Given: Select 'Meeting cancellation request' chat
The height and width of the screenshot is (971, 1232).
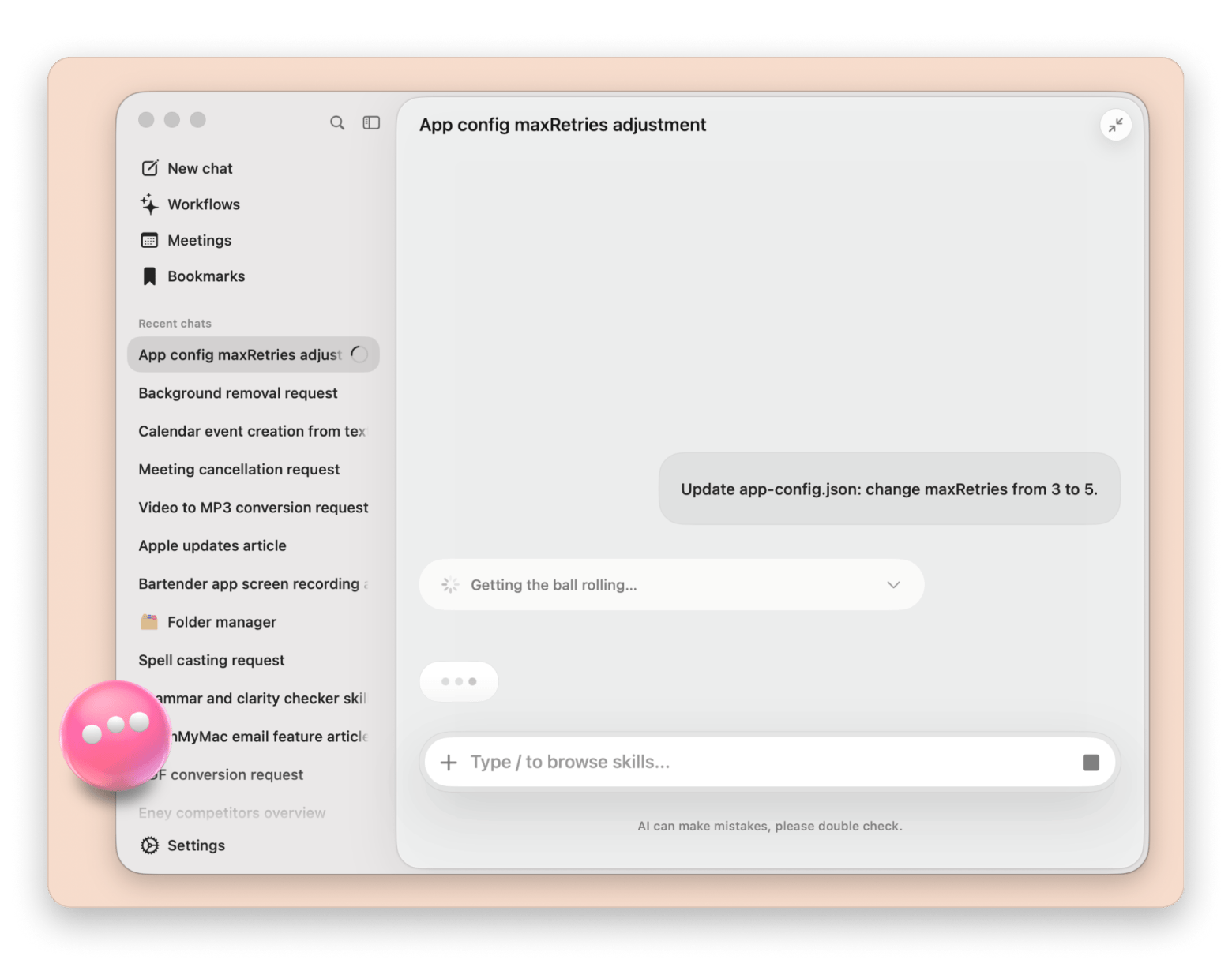Looking at the screenshot, I should click(x=253, y=469).
